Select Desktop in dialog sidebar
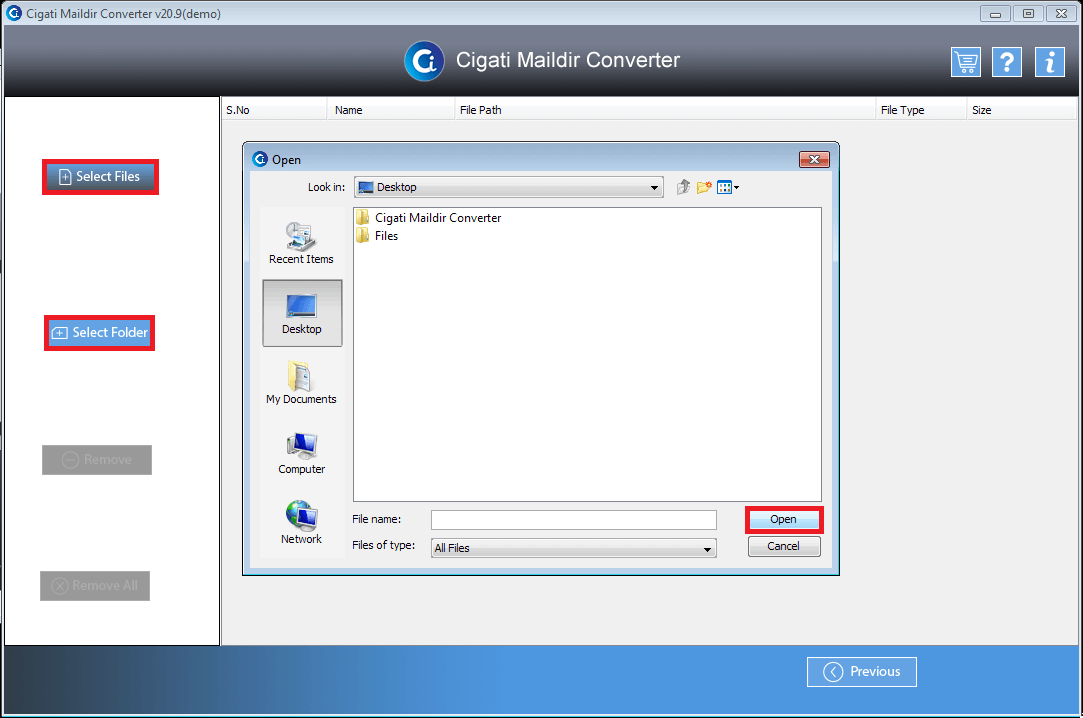The image size is (1083, 718). point(302,313)
